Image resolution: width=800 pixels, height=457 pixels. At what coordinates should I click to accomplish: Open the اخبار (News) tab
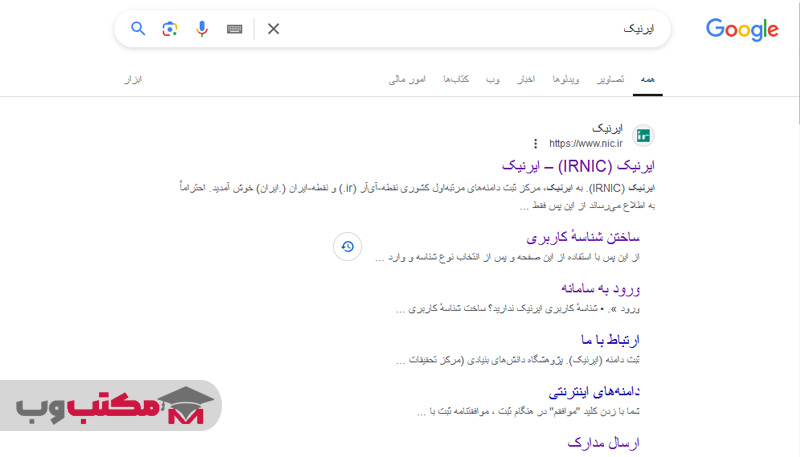tap(526, 79)
